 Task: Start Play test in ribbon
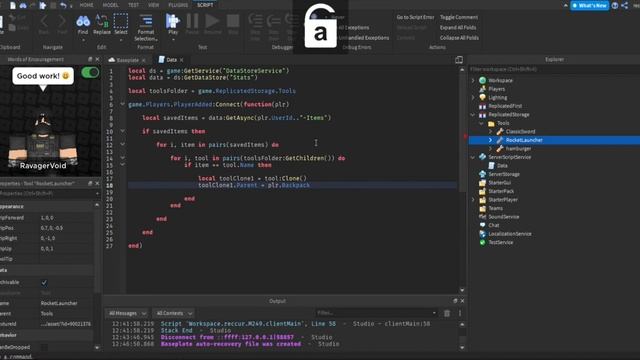pos(173,21)
